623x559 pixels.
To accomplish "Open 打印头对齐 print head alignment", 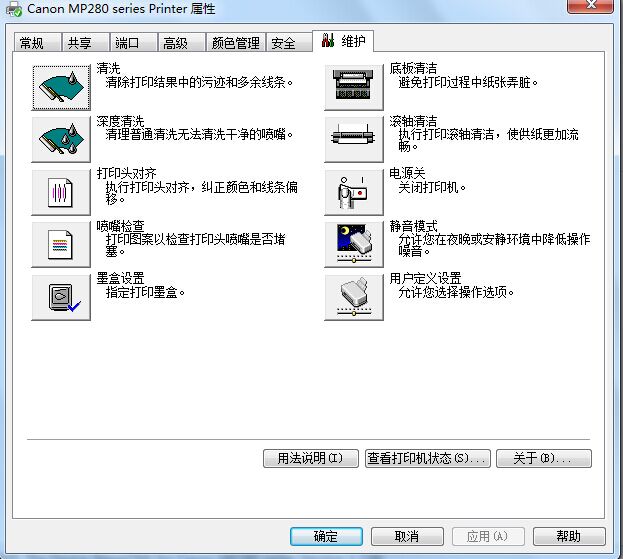I will click(61, 192).
